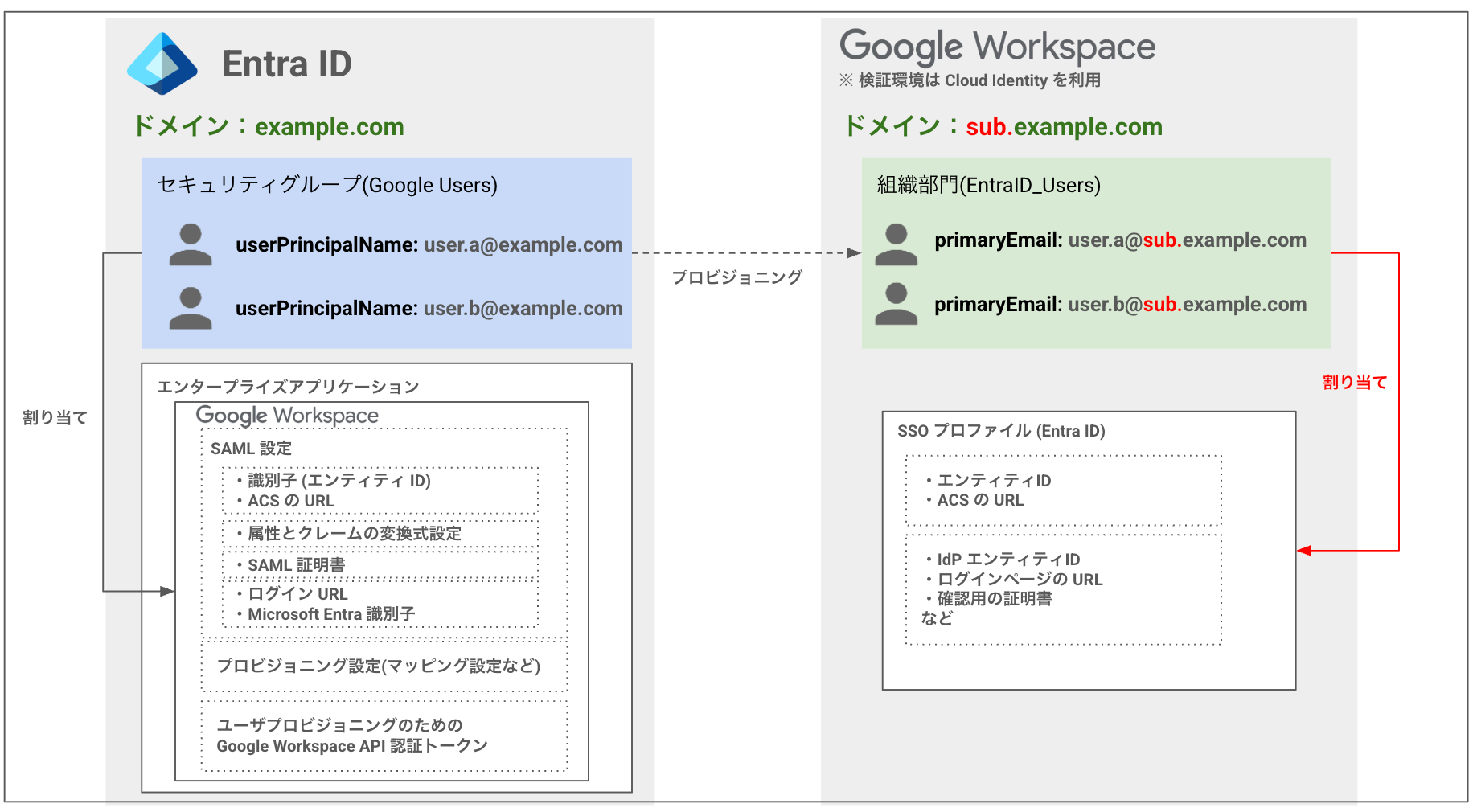Select the "エンタープライズアプリケーション" heading
The image size is (1473, 812).
tap(288, 387)
